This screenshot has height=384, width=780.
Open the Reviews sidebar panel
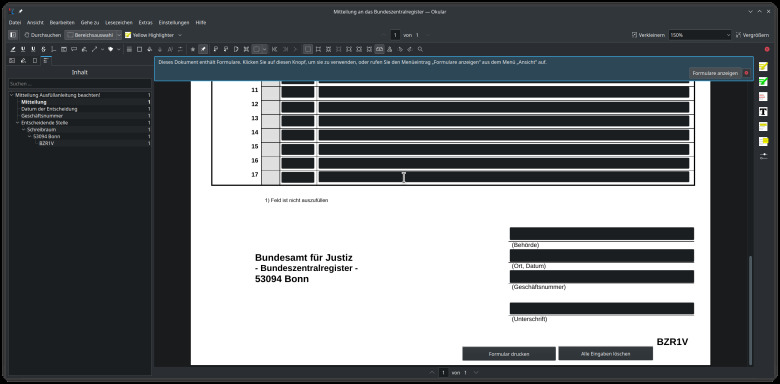pos(23,61)
